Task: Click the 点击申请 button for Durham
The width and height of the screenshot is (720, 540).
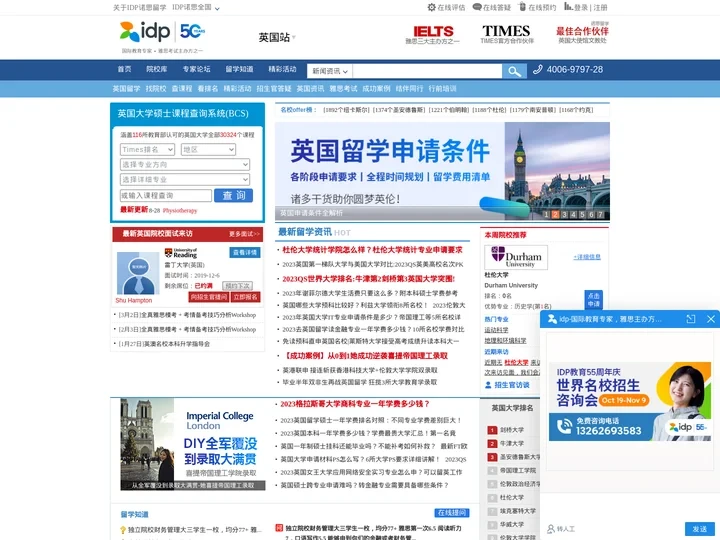Action: click(x=593, y=300)
